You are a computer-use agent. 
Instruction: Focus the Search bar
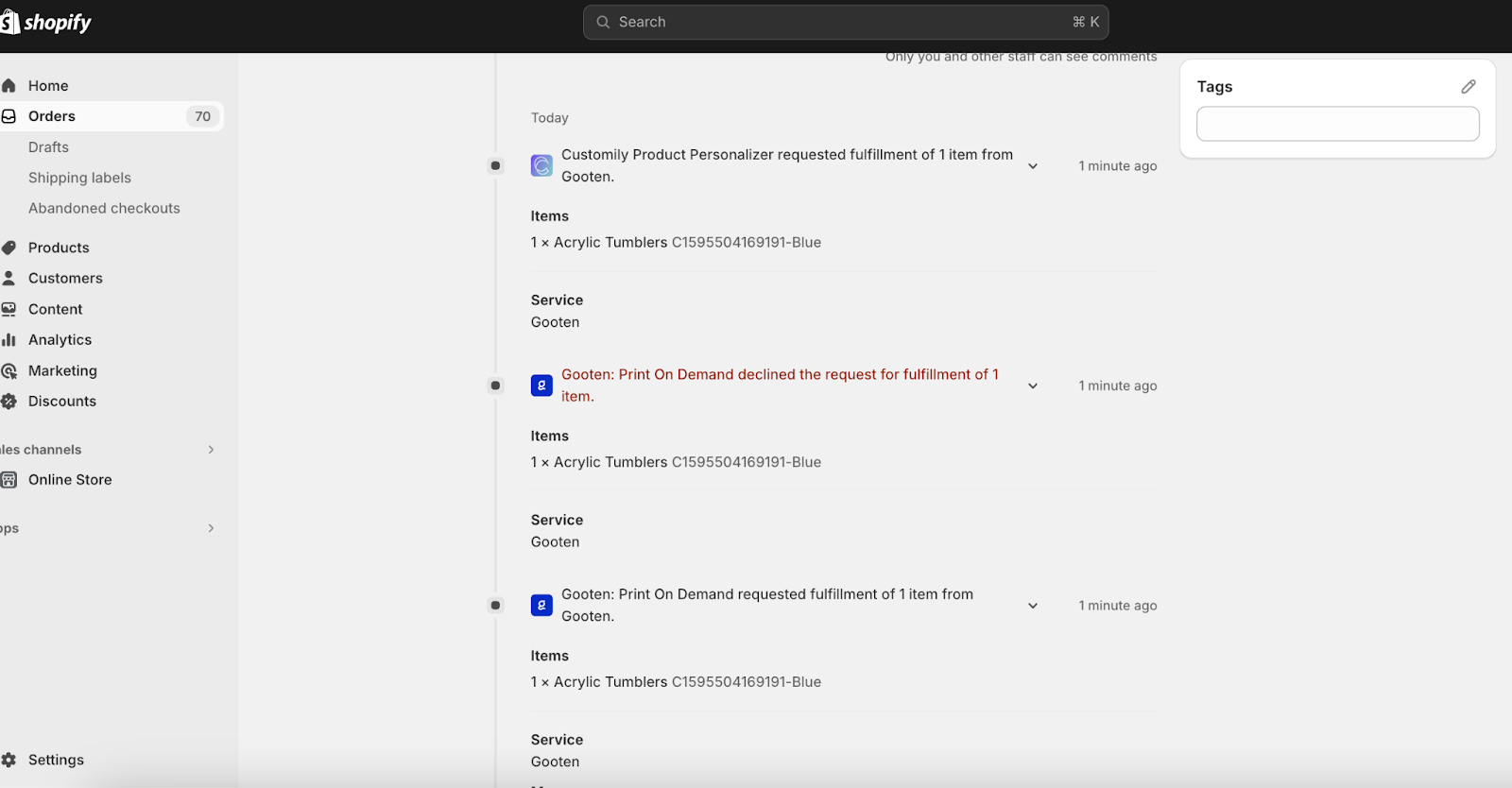pos(846,22)
